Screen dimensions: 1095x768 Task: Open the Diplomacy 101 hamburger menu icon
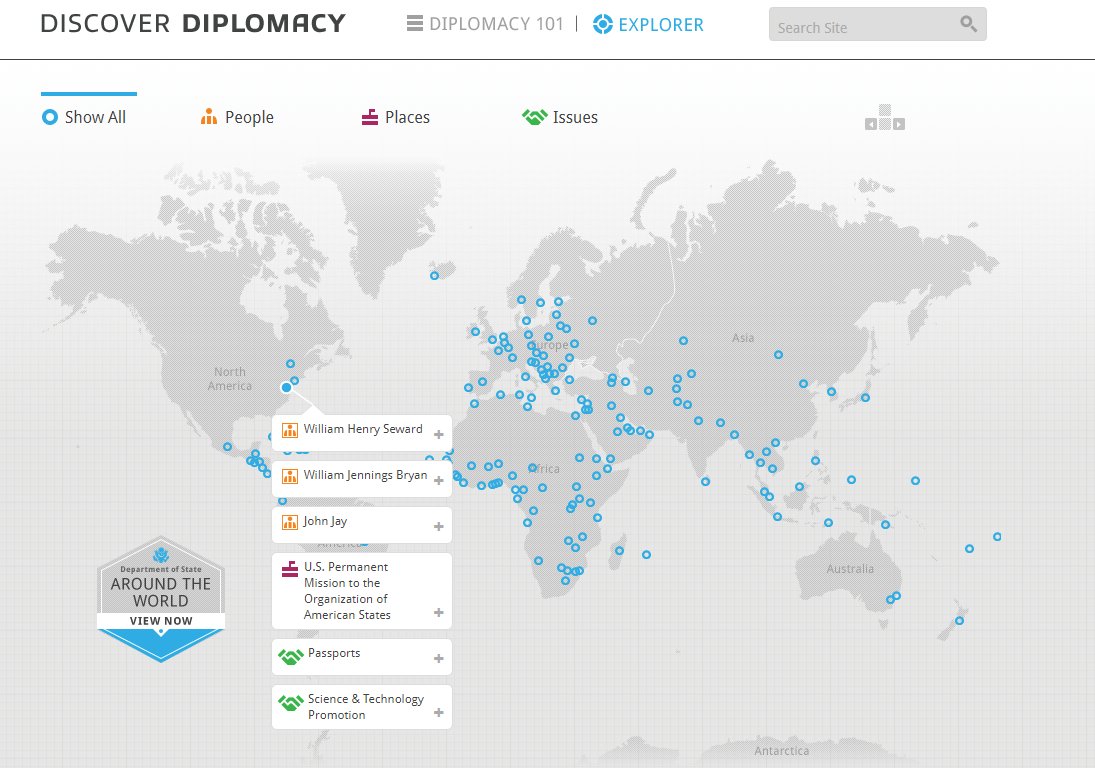pyautogui.click(x=415, y=24)
